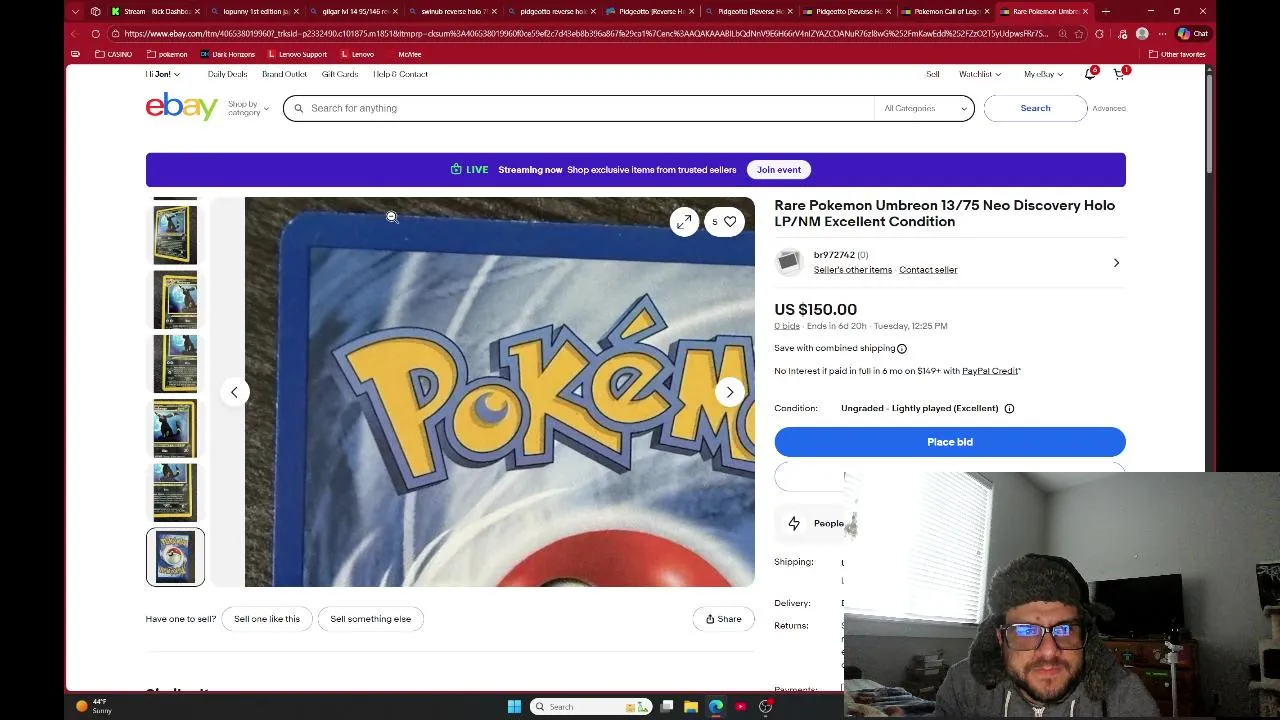The image size is (1280, 720).
Task: Open the Gift Cards link
Action: [x=340, y=74]
